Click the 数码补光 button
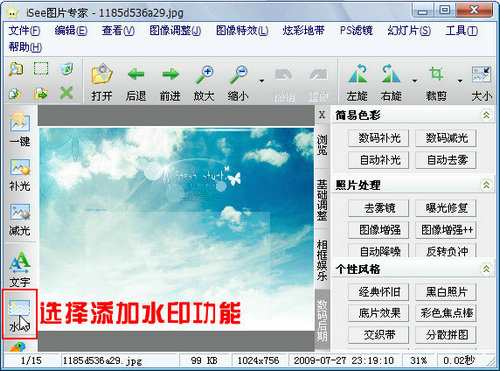 tap(379, 138)
